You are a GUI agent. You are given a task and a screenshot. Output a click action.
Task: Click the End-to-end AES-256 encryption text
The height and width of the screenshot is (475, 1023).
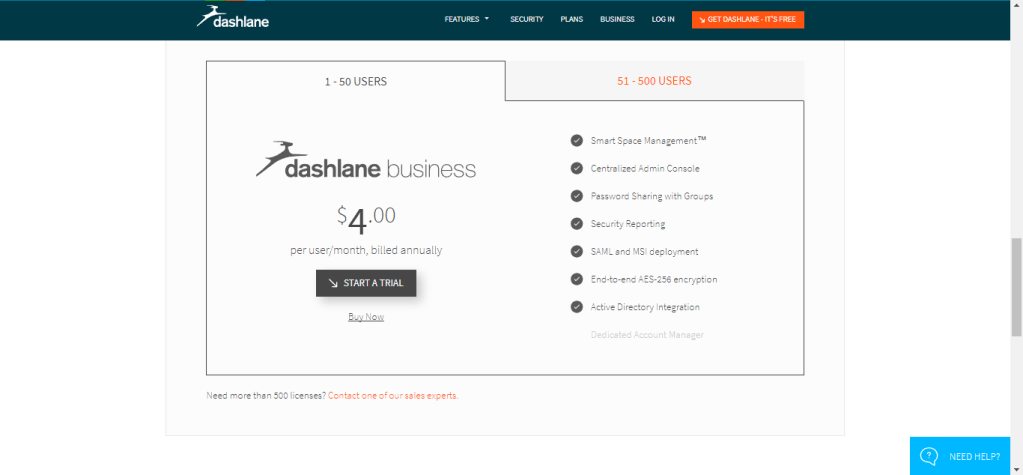click(x=654, y=279)
